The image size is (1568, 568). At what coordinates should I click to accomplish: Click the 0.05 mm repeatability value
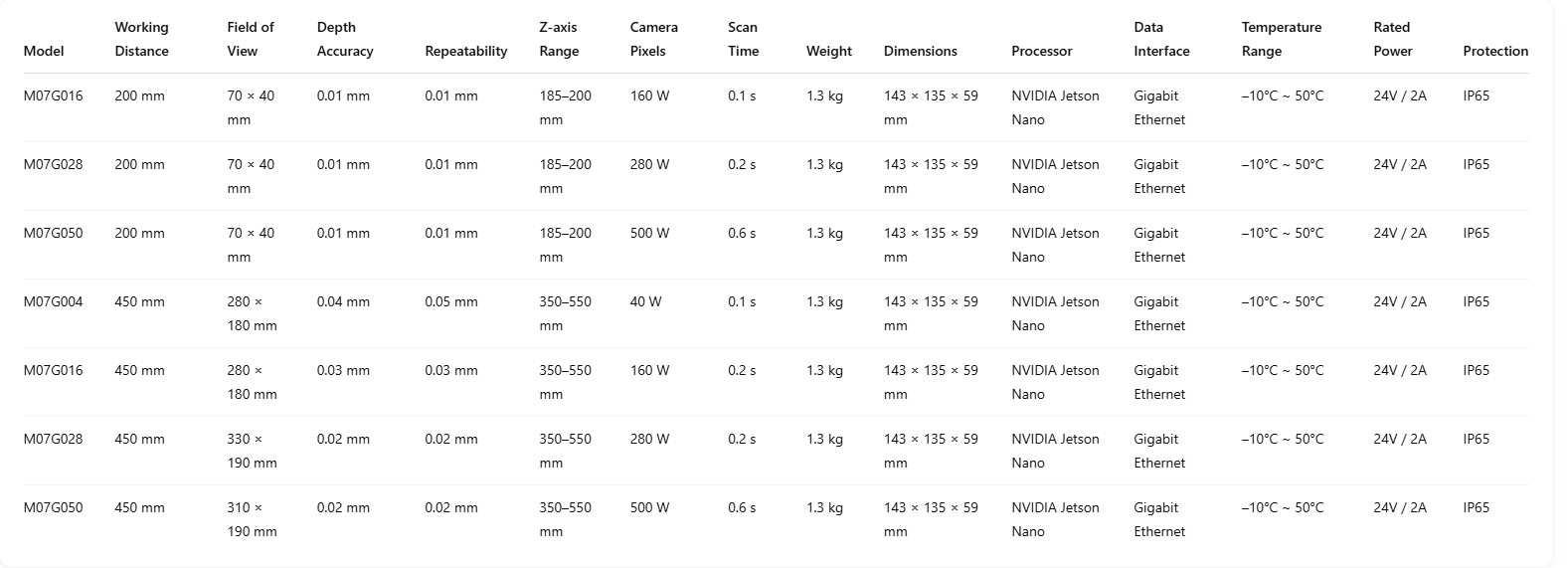click(x=451, y=302)
